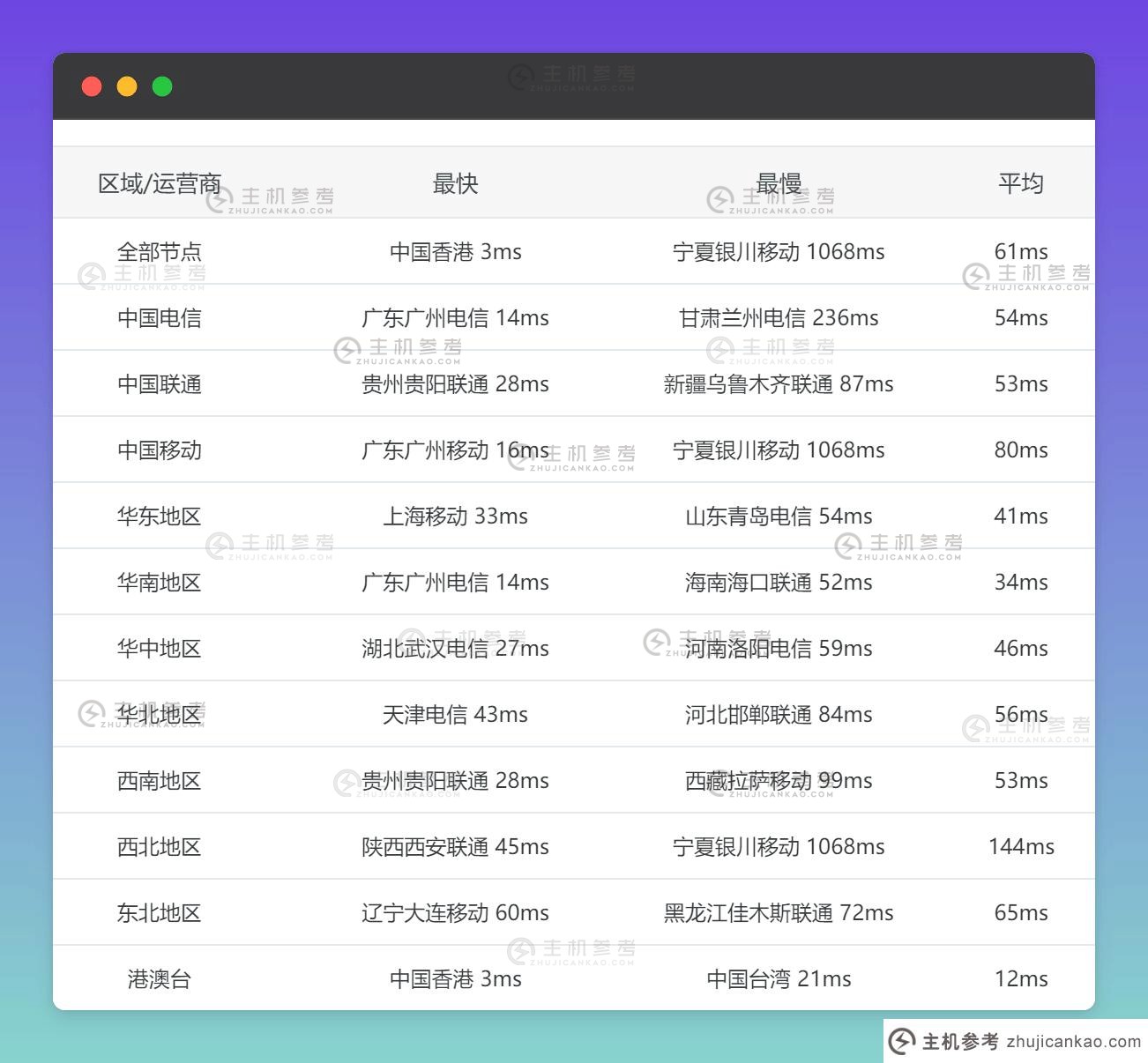Select the 华东地区 row label
The image size is (1148, 1063).
[160, 517]
